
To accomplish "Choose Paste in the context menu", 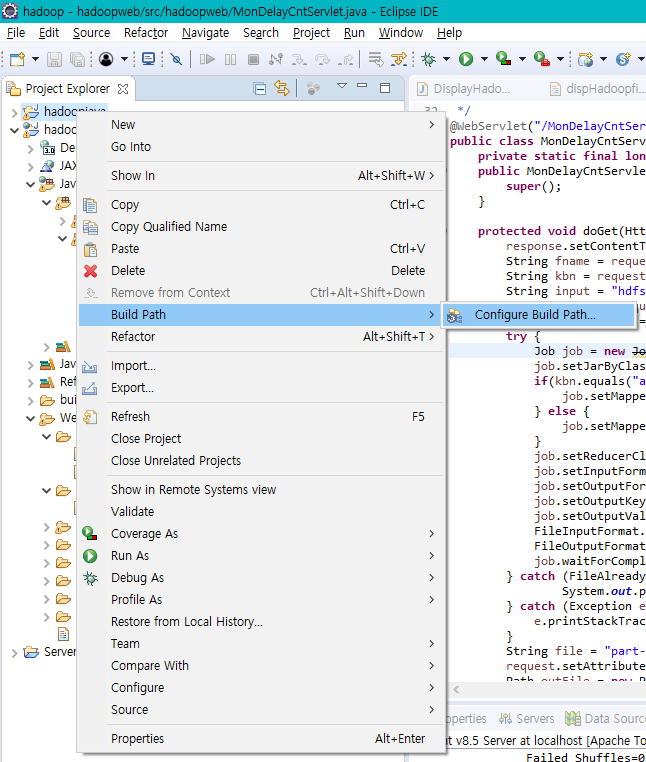I will click(x=261, y=249).
